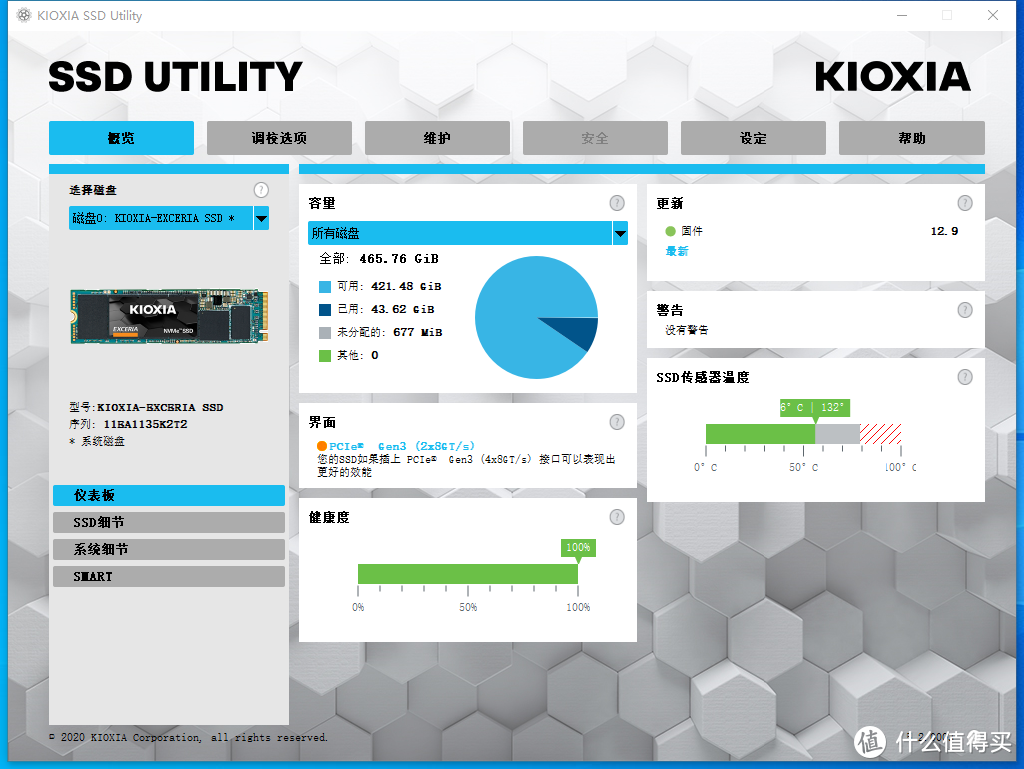1024x769 pixels.
Task: Open help for the 界面 panel
Action: point(616,421)
